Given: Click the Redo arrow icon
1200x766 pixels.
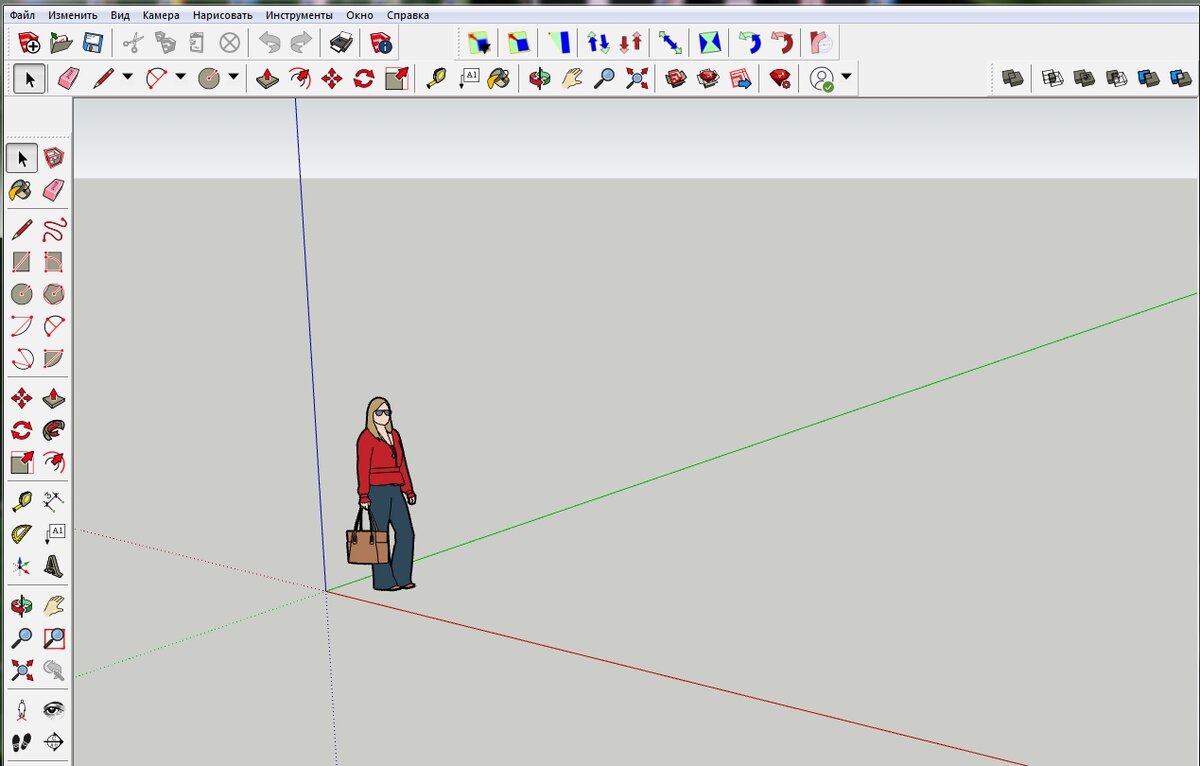Looking at the screenshot, I should (x=301, y=43).
